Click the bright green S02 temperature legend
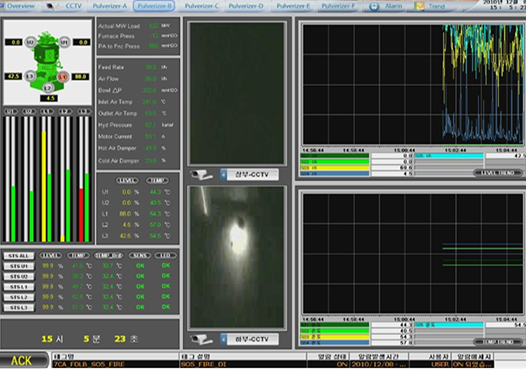Screen dimensions: 526x369 coord(334,331)
